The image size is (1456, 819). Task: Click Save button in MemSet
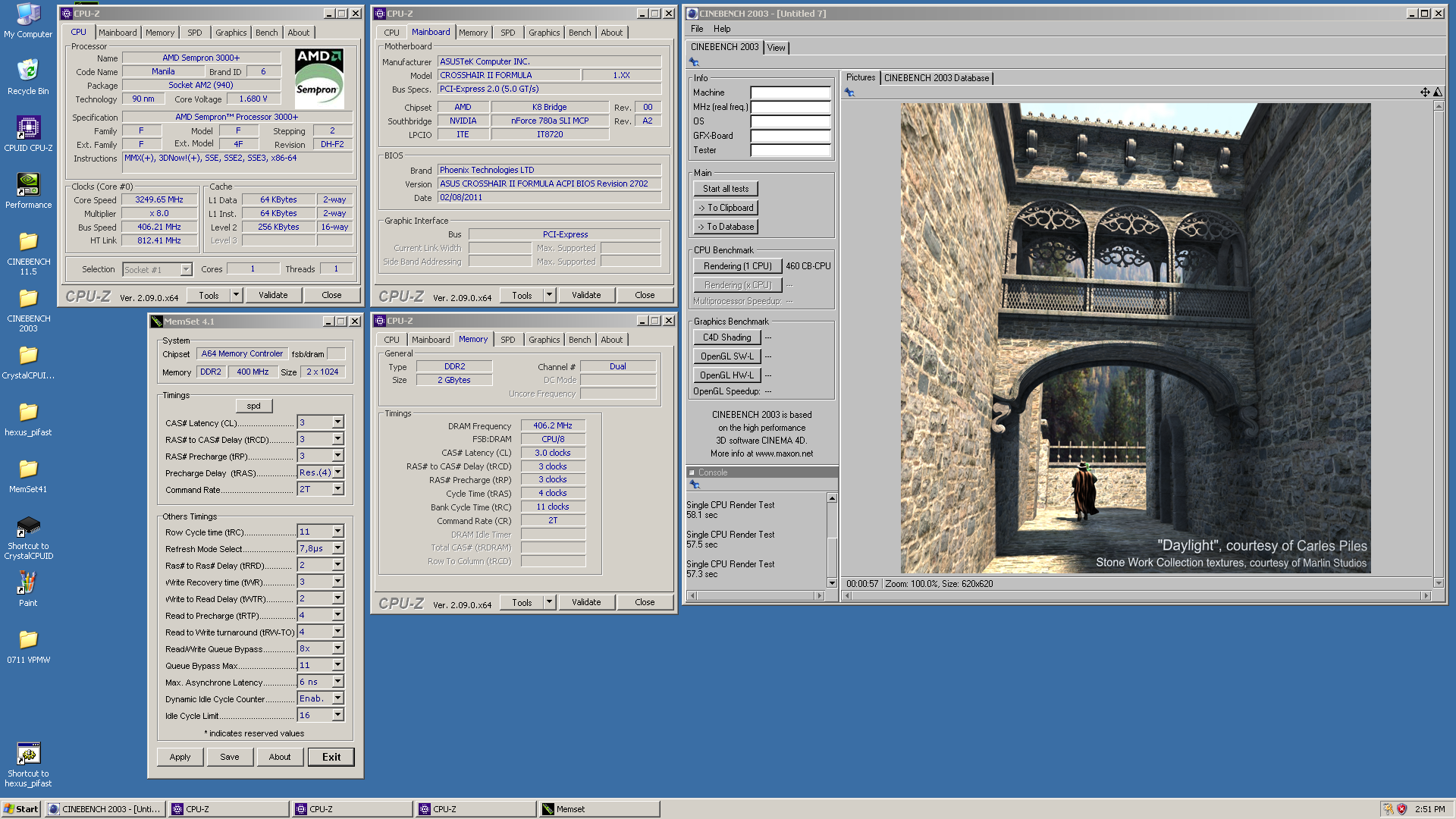[x=230, y=757]
